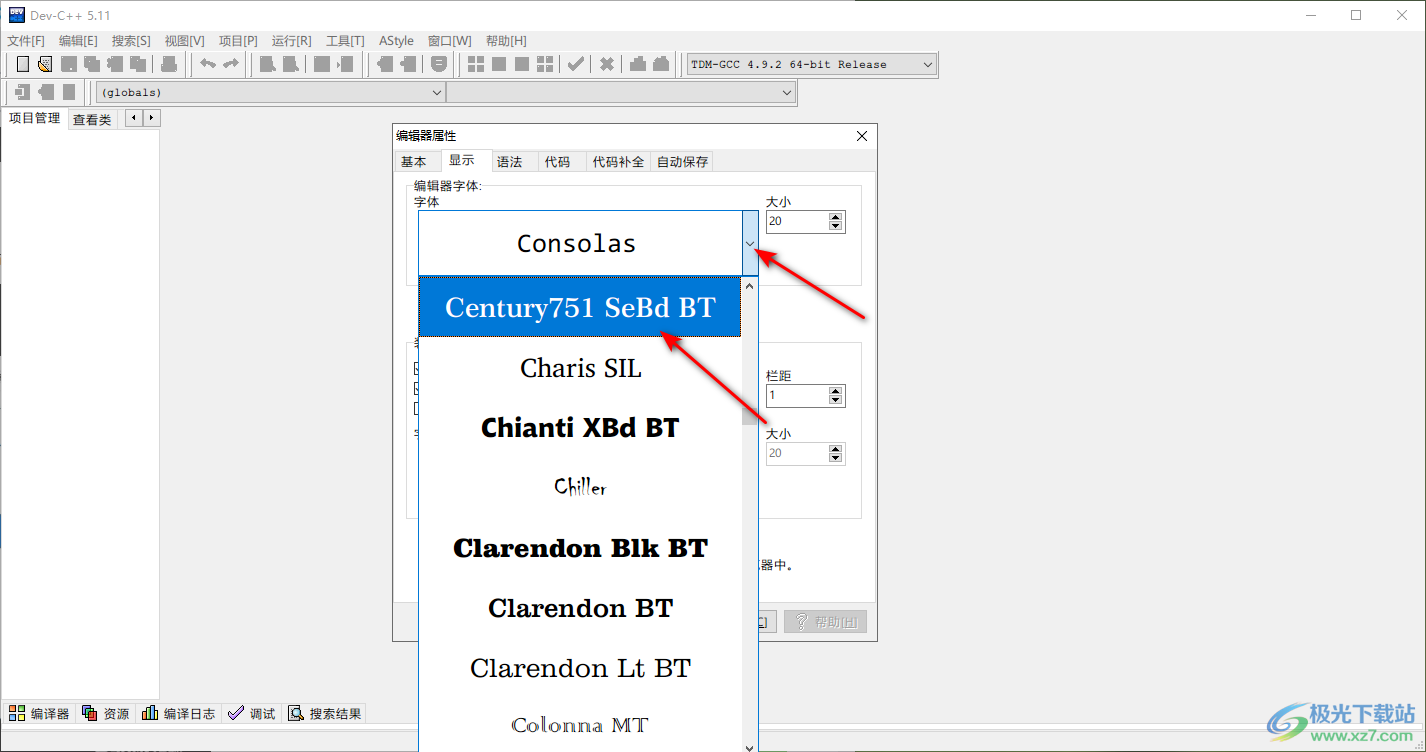The height and width of the screenshot is (752, 1426).
Task: Click the left tab-scroll arrow beside 查看类
Action: [x=133, y=118]
